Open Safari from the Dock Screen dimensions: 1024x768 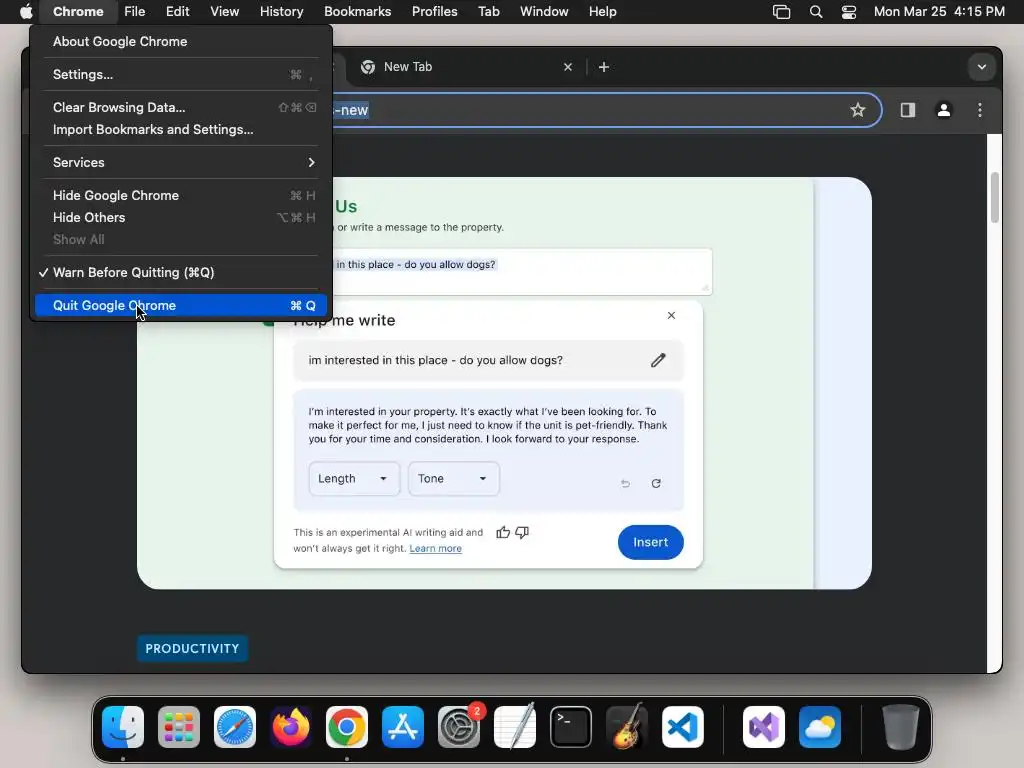coord(235,727)
